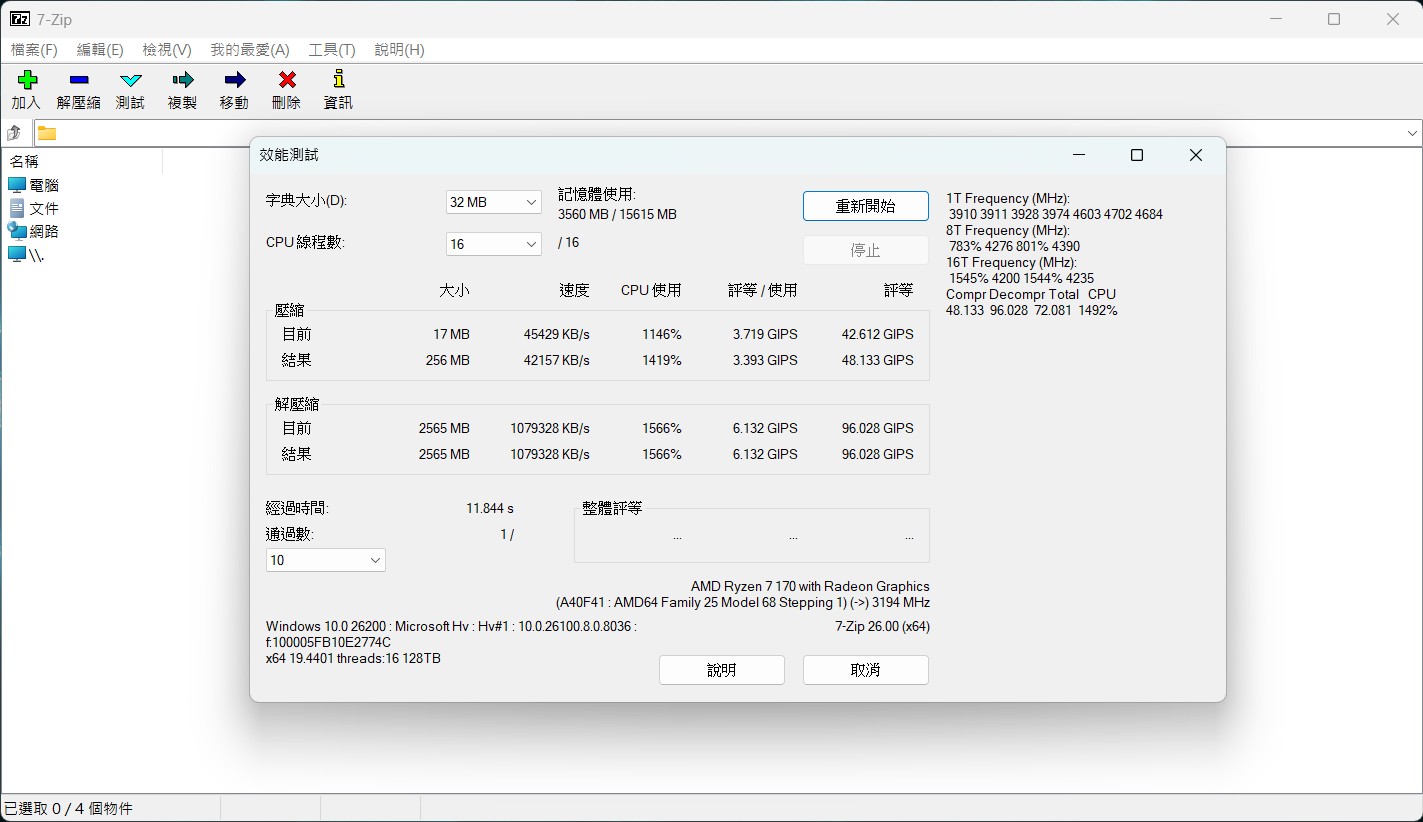Click compression result speed 42157 KB/s

pos(556,360)
